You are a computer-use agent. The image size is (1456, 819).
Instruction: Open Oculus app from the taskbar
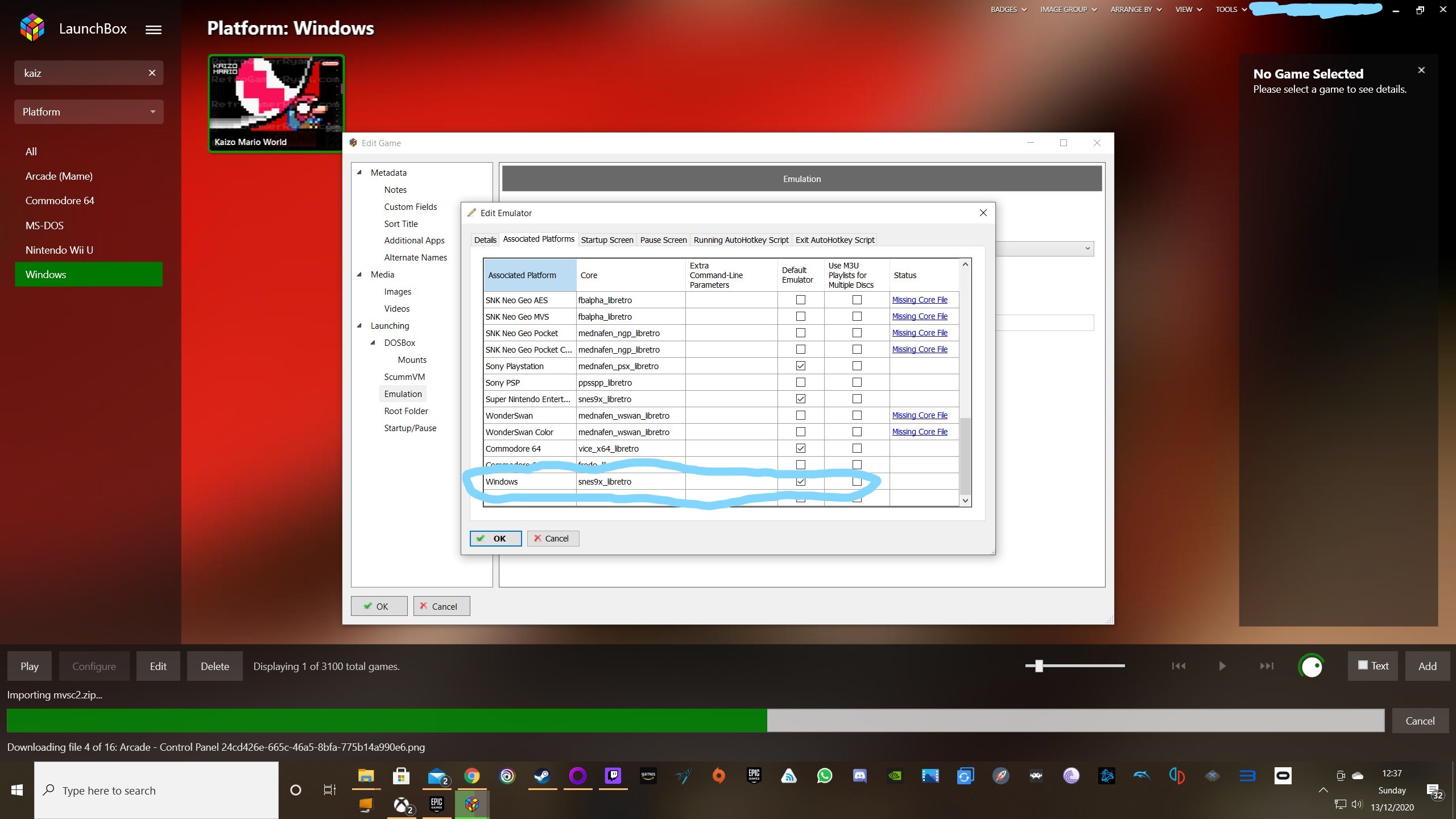(x=1283, y=776)
